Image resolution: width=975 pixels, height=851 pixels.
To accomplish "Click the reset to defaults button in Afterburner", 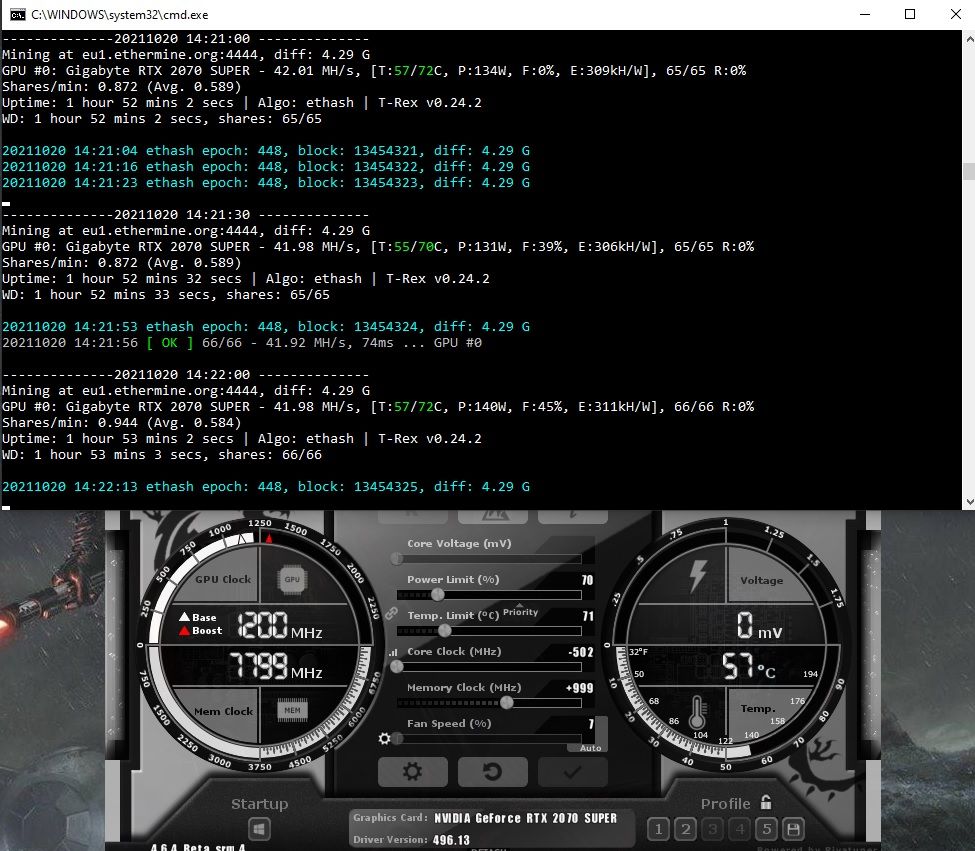I will (x=492, y=771).
